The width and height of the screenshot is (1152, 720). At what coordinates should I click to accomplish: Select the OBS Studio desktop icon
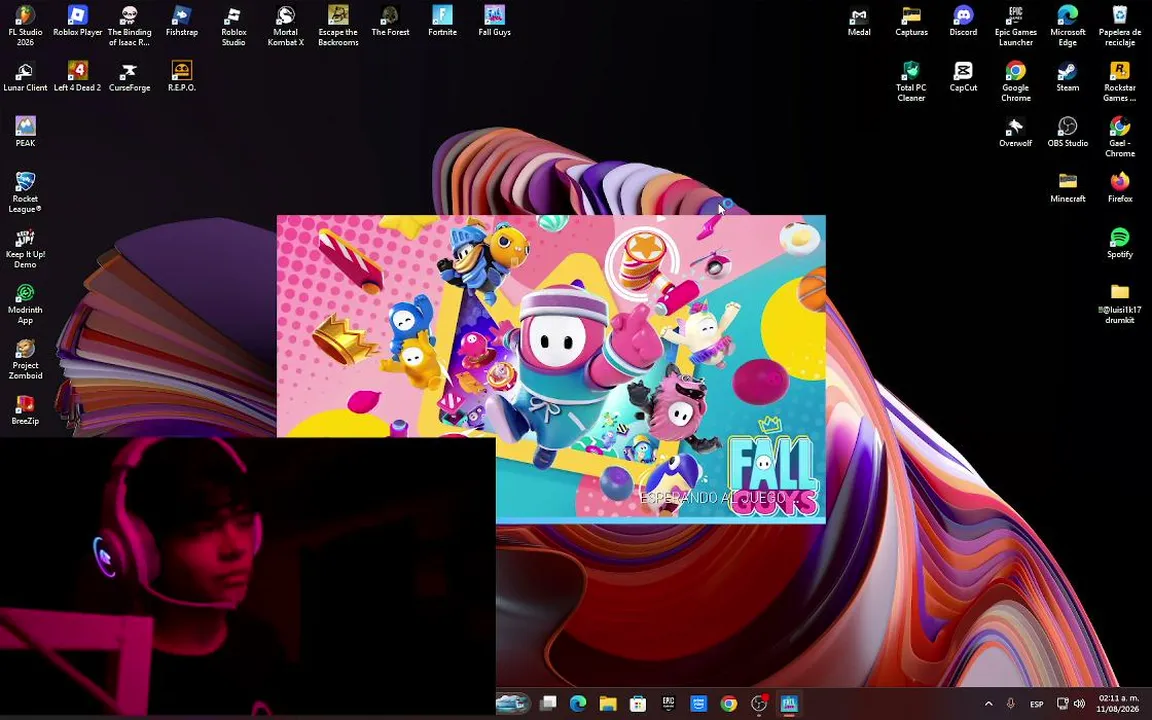(1068, 132)
